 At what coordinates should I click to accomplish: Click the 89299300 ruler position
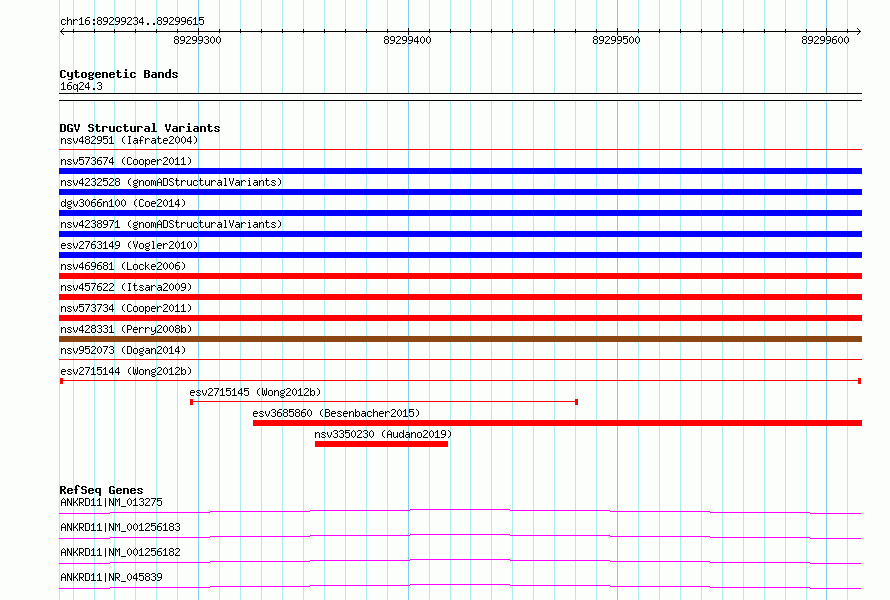pos(198,40)
